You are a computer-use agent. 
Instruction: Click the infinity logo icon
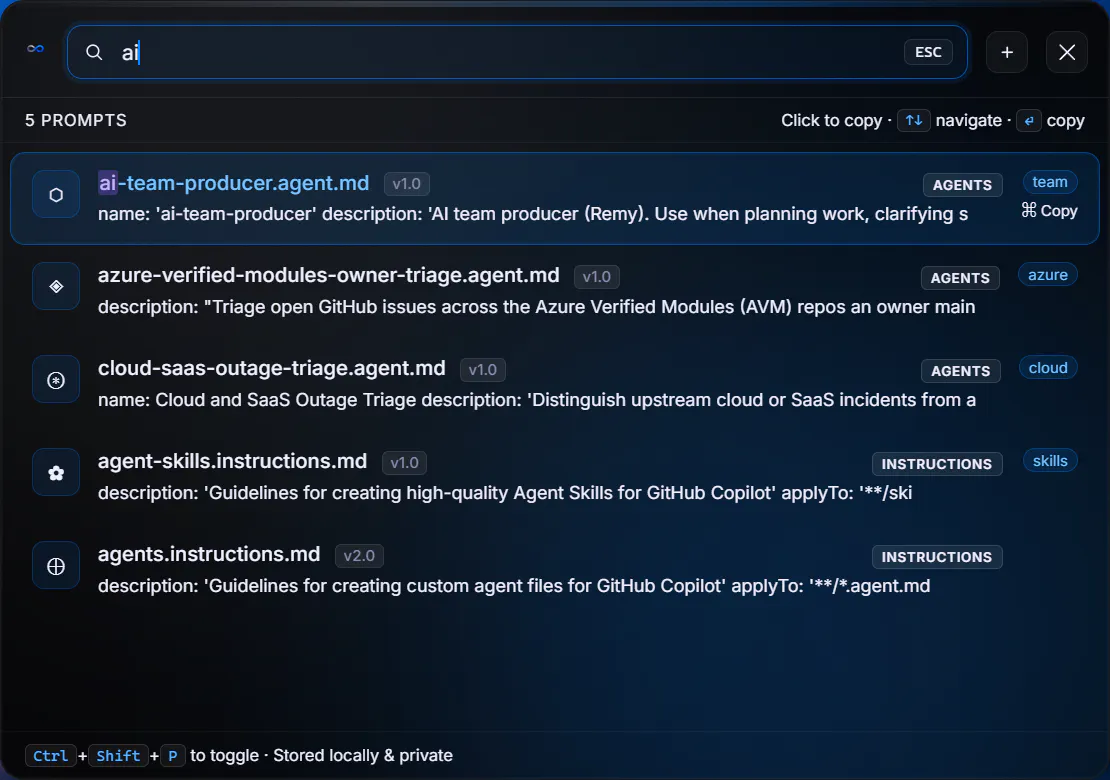(35, 49)
